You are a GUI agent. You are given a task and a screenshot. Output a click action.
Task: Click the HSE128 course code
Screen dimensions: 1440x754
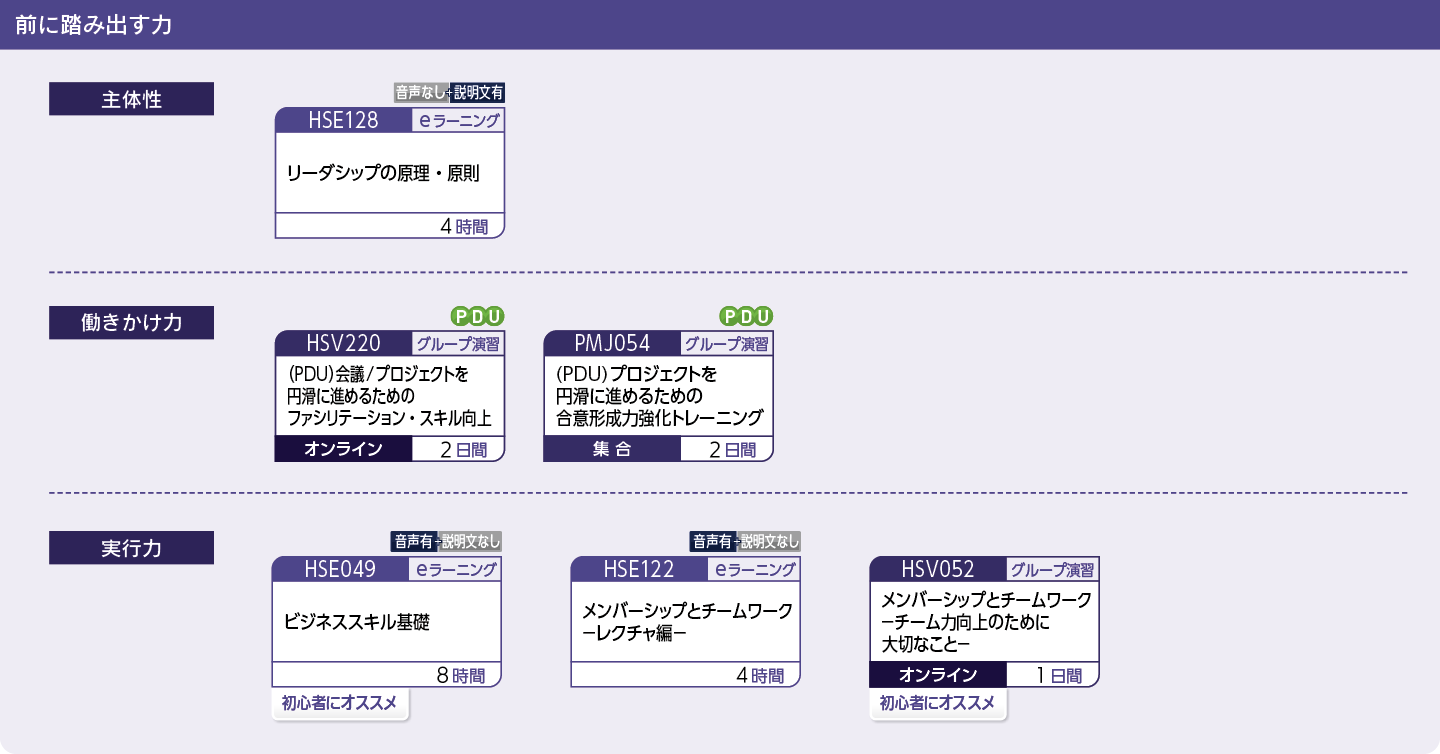click(x=344, y=120)
